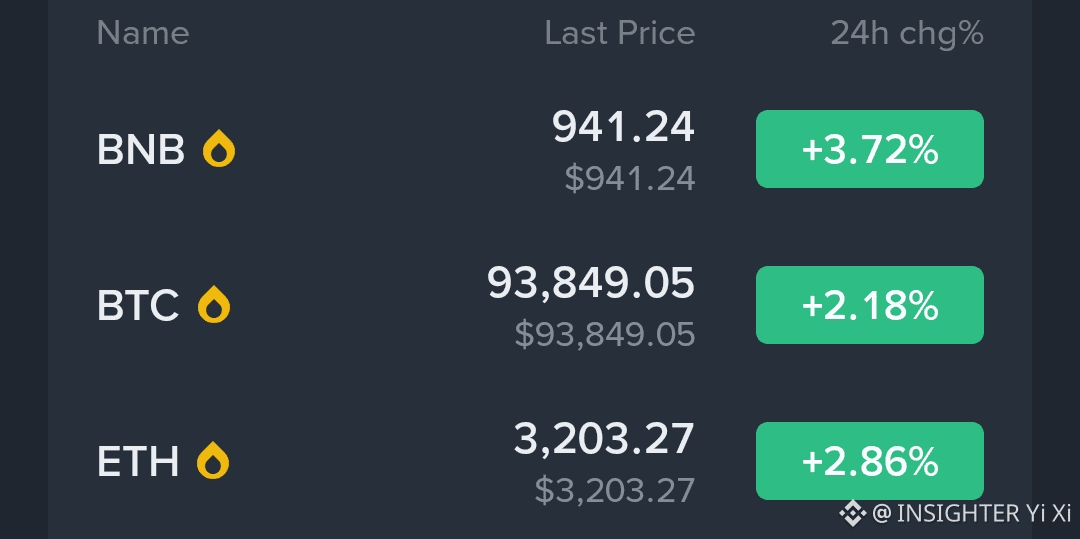Click the Binance logo in the watermark

pos(851,514)
